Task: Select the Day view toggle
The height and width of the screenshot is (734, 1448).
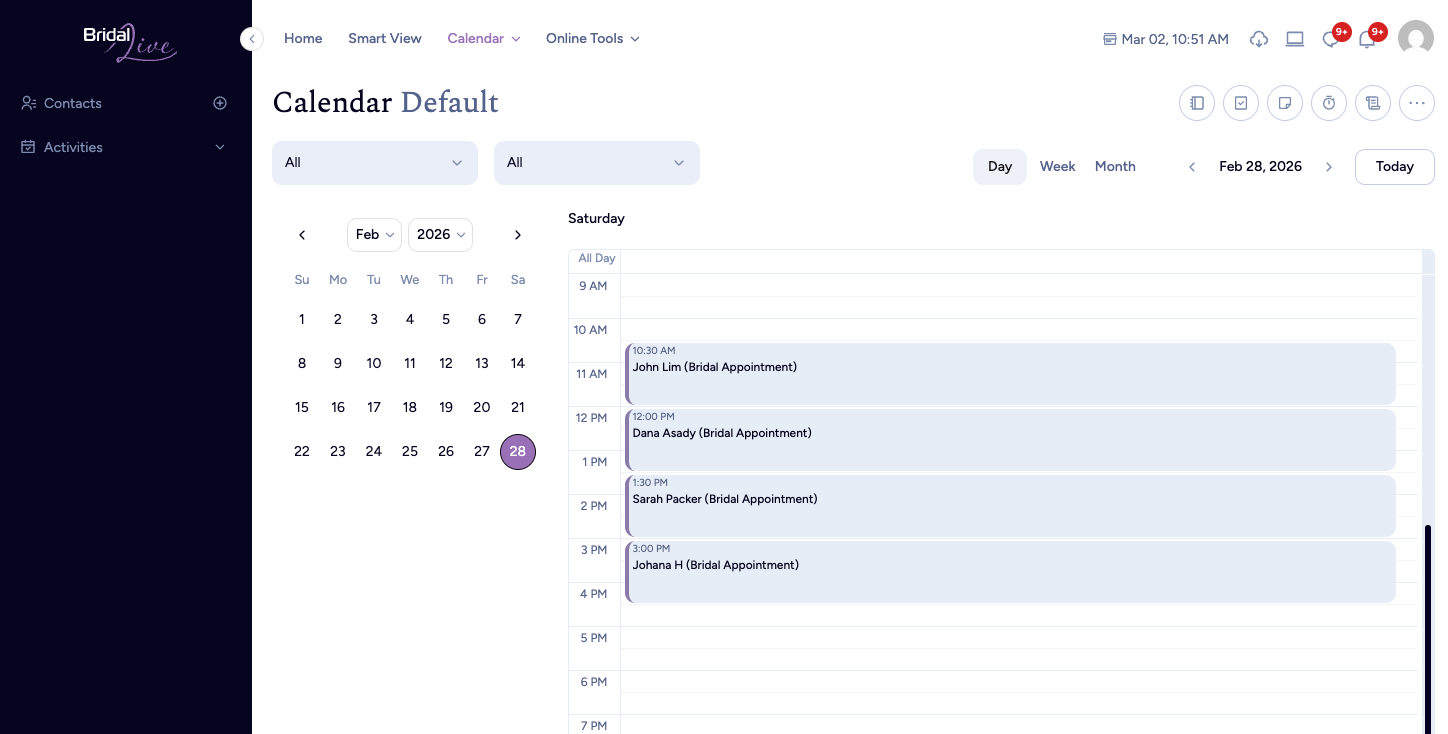Action: [999, 166]
